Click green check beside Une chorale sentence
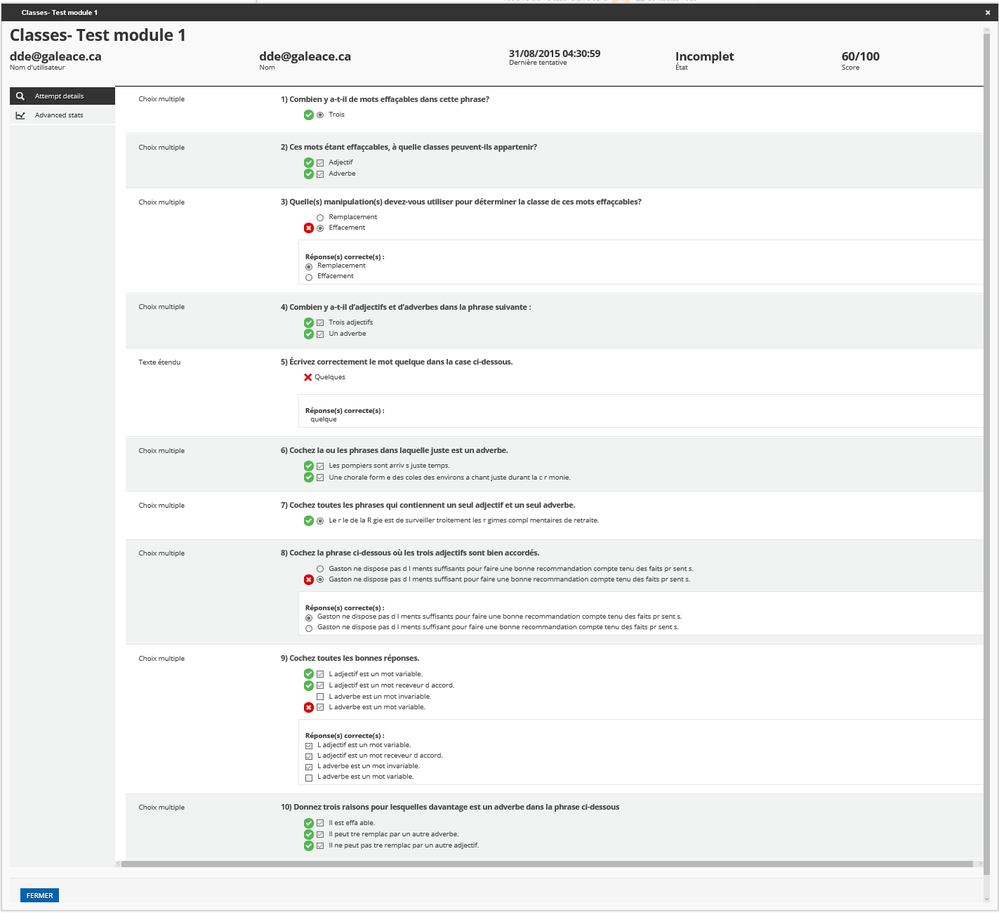Image resolution: width=999 pixels, height=913 pixels. (308, 477)
